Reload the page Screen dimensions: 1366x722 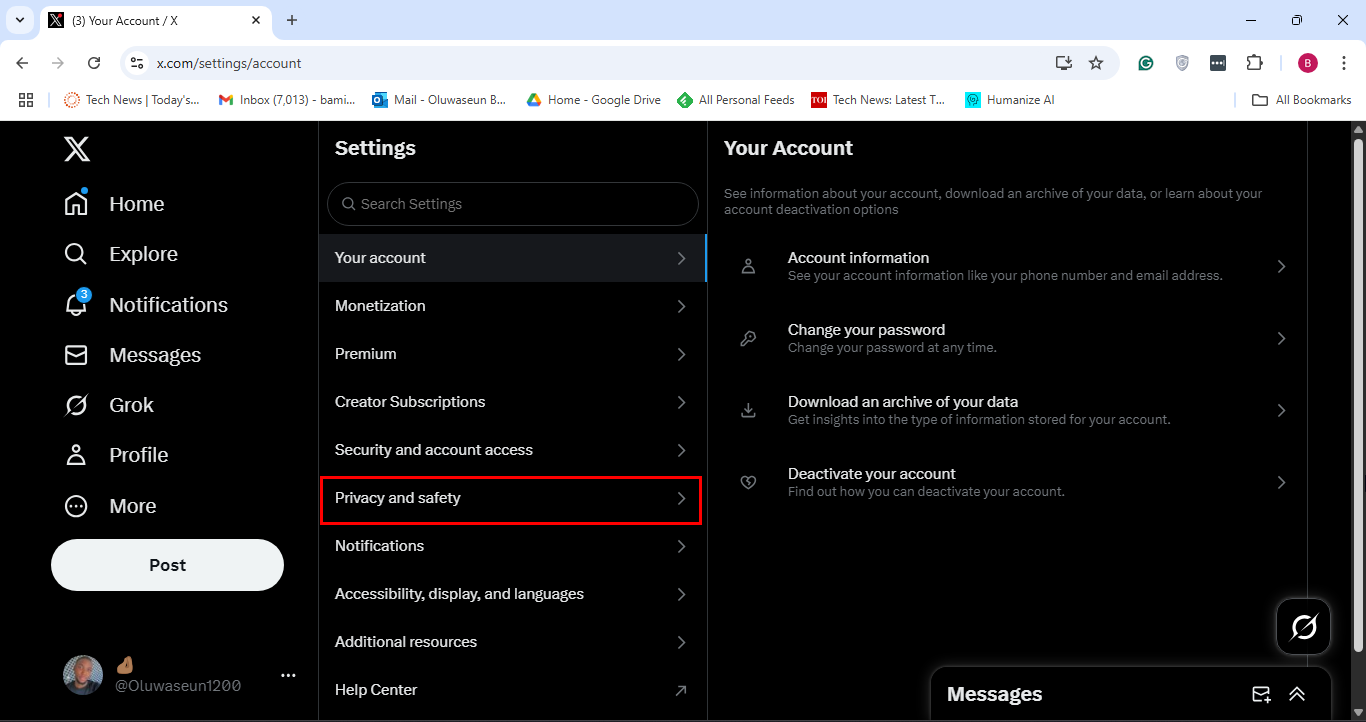pos(94,63)
